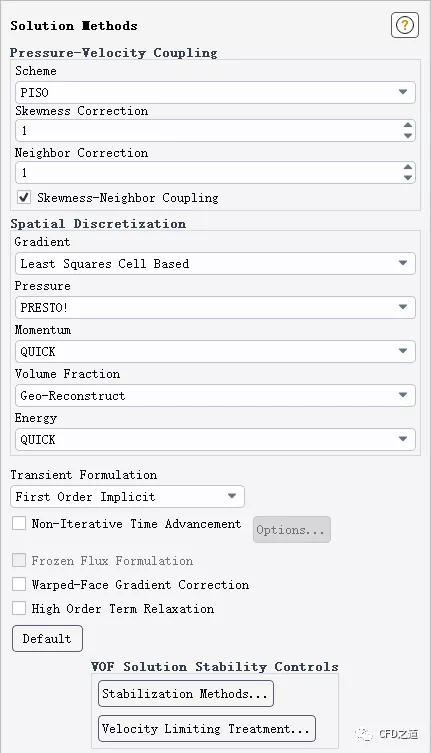Open Transient Formulation First Order Implicit dropdown
The image size is (431, 753).
[127, 497]
